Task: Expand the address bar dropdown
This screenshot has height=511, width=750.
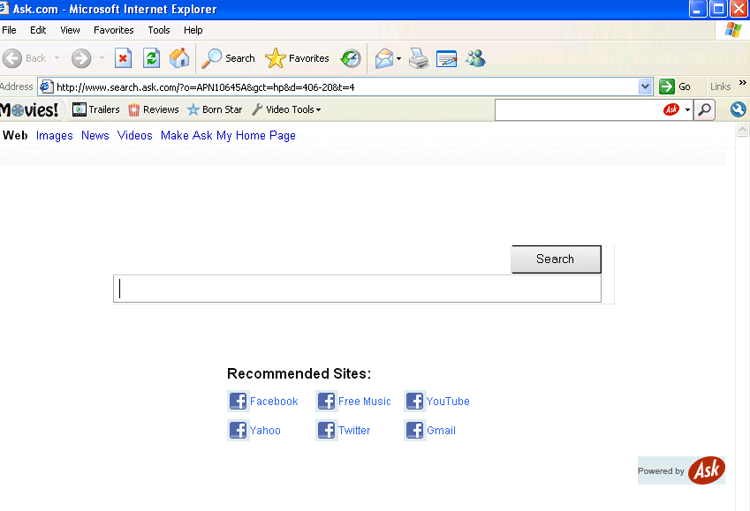Action: point(645,87)
